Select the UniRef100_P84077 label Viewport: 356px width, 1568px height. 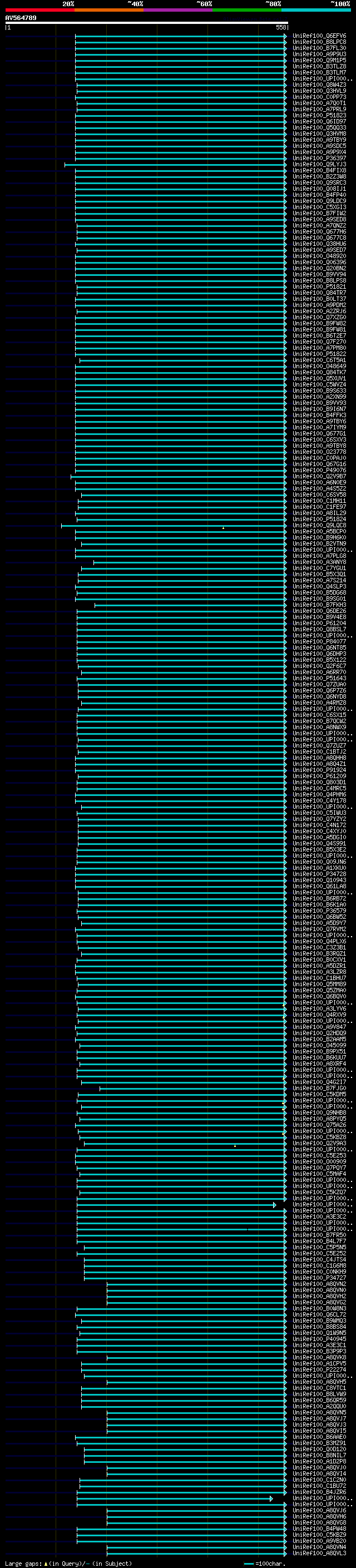click(x=319, y=641)
